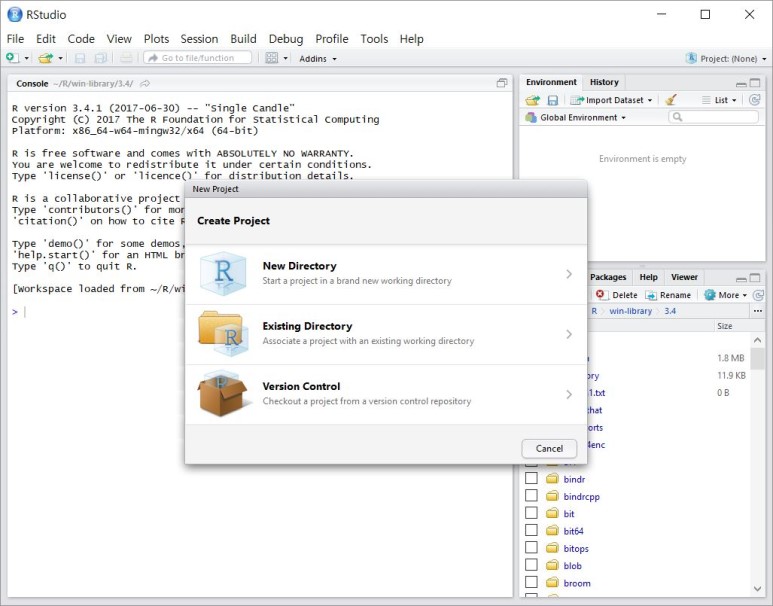
Task: Open the Help menu in menu bar
Action: 412,39
